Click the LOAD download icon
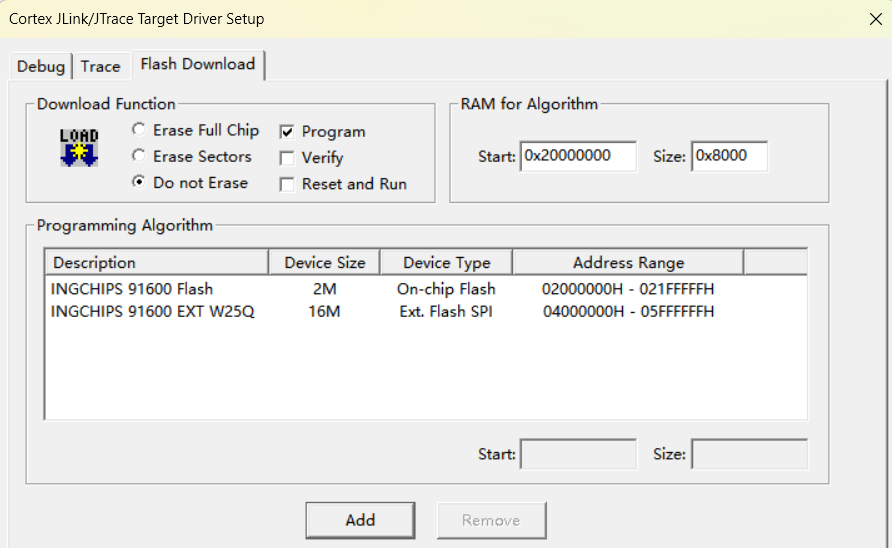Viewport: 892px width, 548px height. pos(79,147)
